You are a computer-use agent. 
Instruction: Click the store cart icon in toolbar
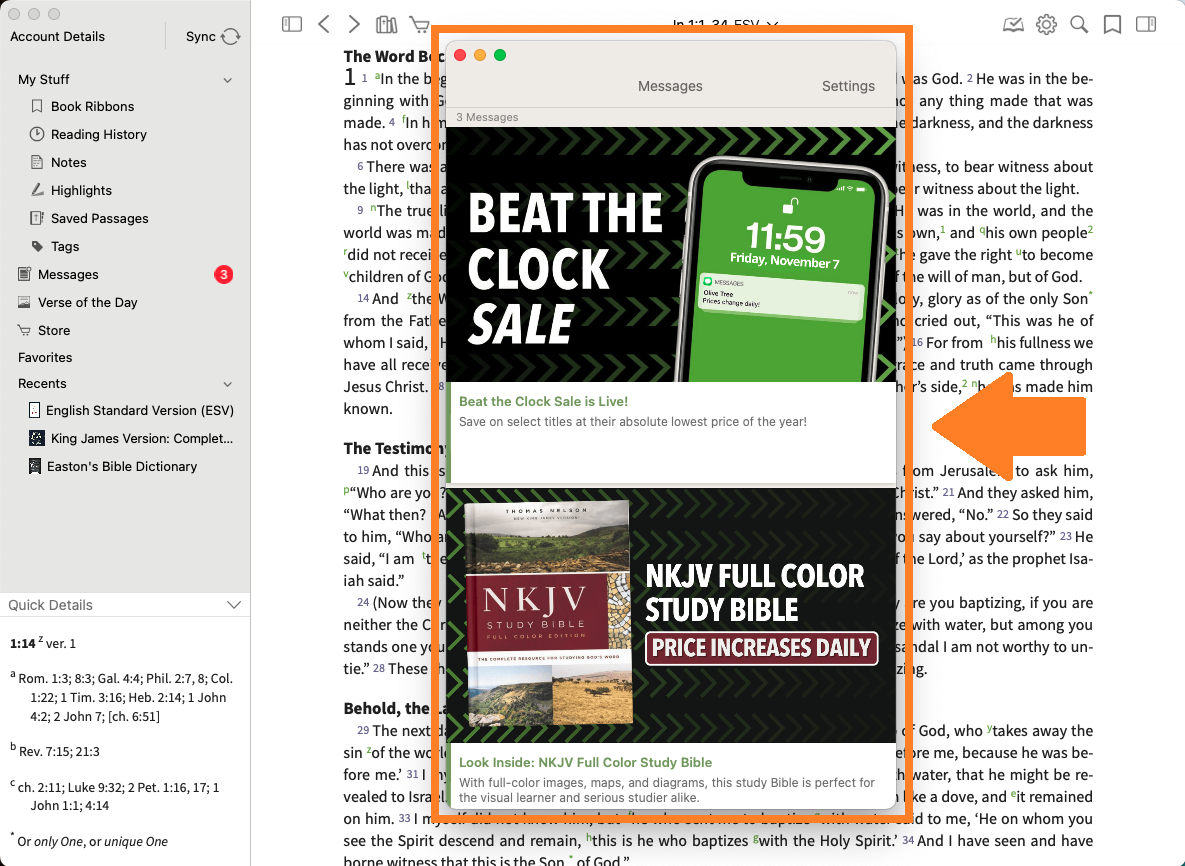pyautogui.click(x=418, y=24)
